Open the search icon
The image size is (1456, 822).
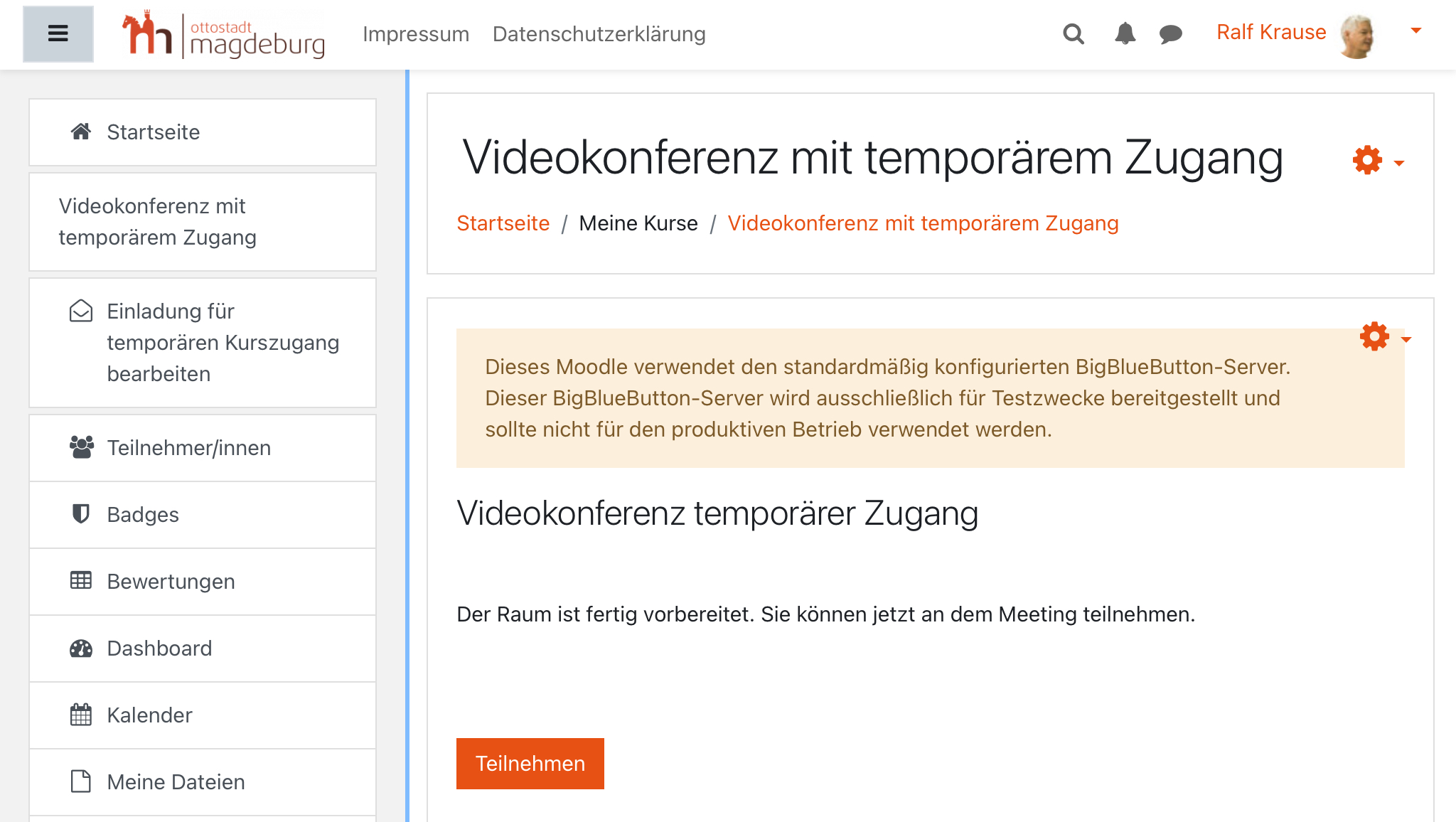pos(1074,33)
